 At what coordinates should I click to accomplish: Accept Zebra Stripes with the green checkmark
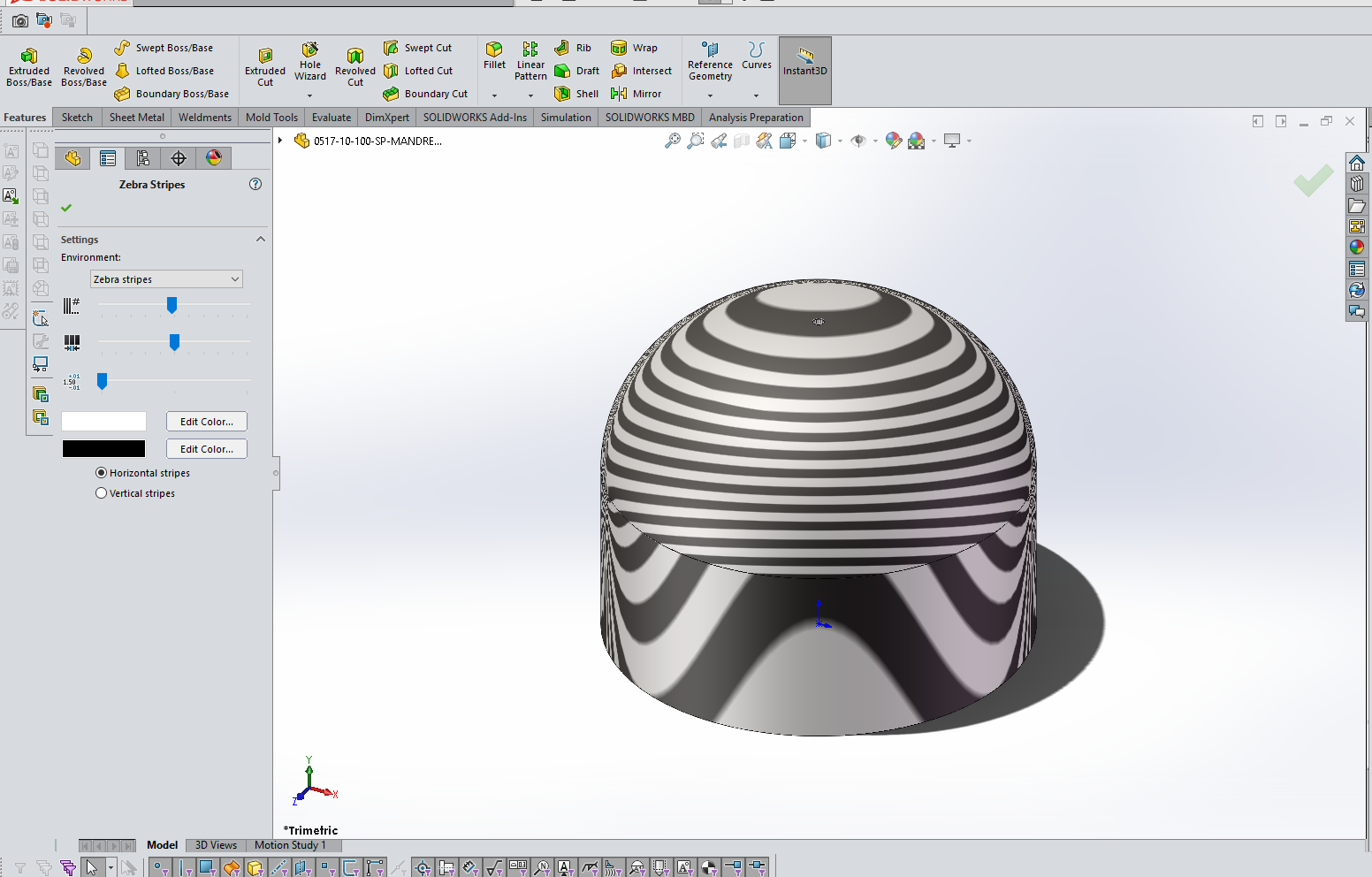pos(66,208)
